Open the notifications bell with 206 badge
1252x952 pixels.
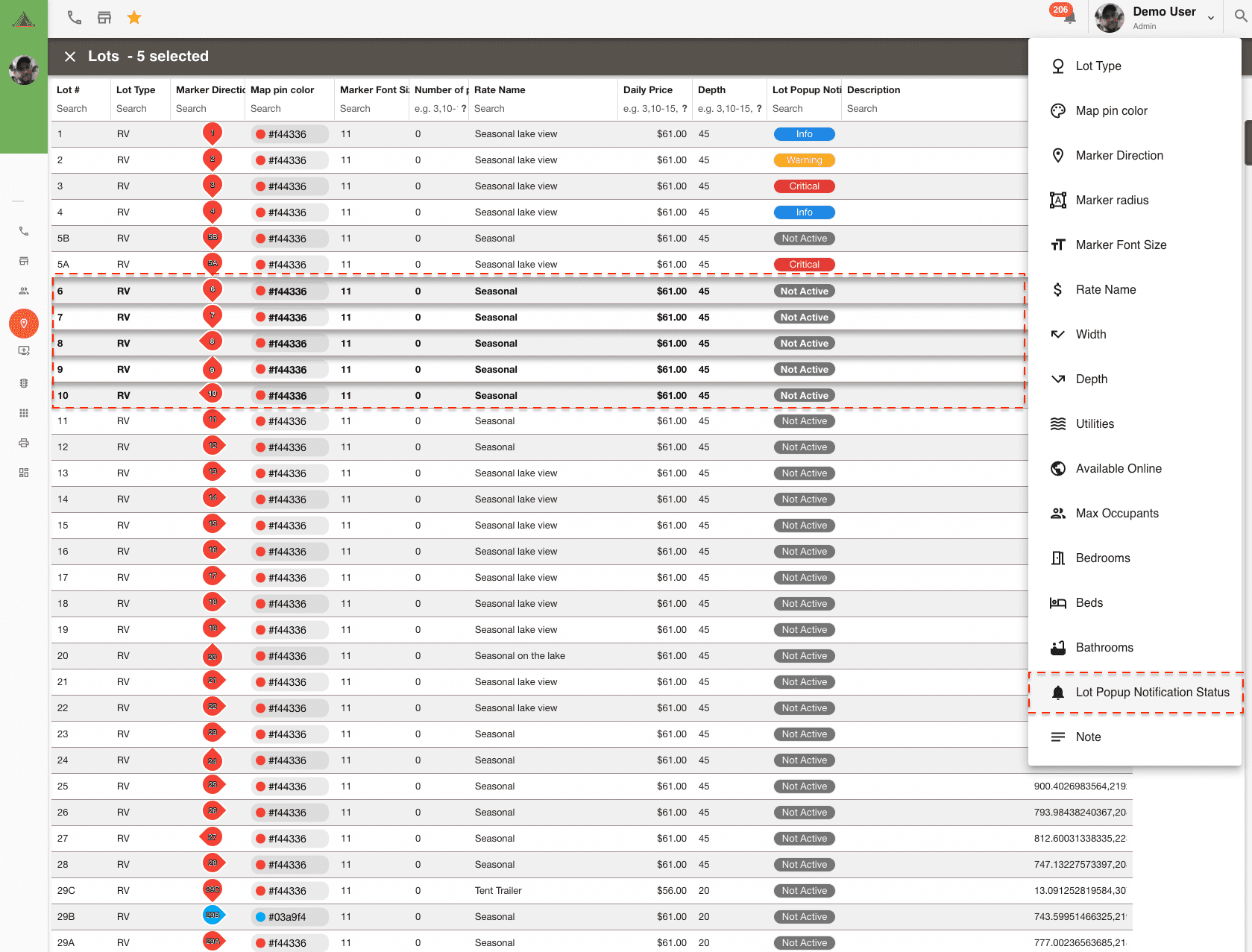(x=1069, y=16)
